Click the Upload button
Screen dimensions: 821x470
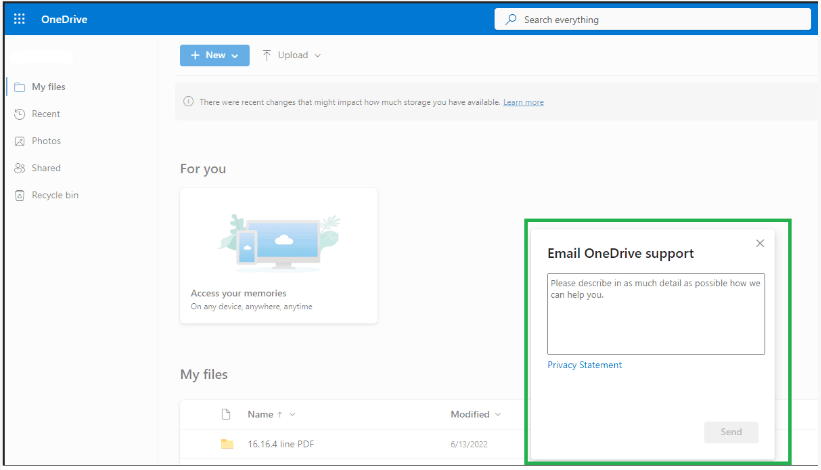coord(291,55)
